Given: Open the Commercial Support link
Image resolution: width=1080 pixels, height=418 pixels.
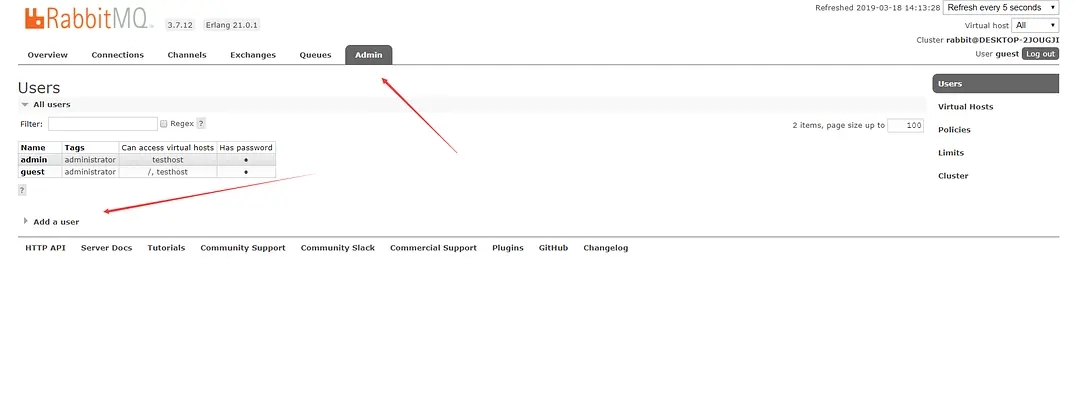Looking at the screenshot, I should [x=433, y=248].
